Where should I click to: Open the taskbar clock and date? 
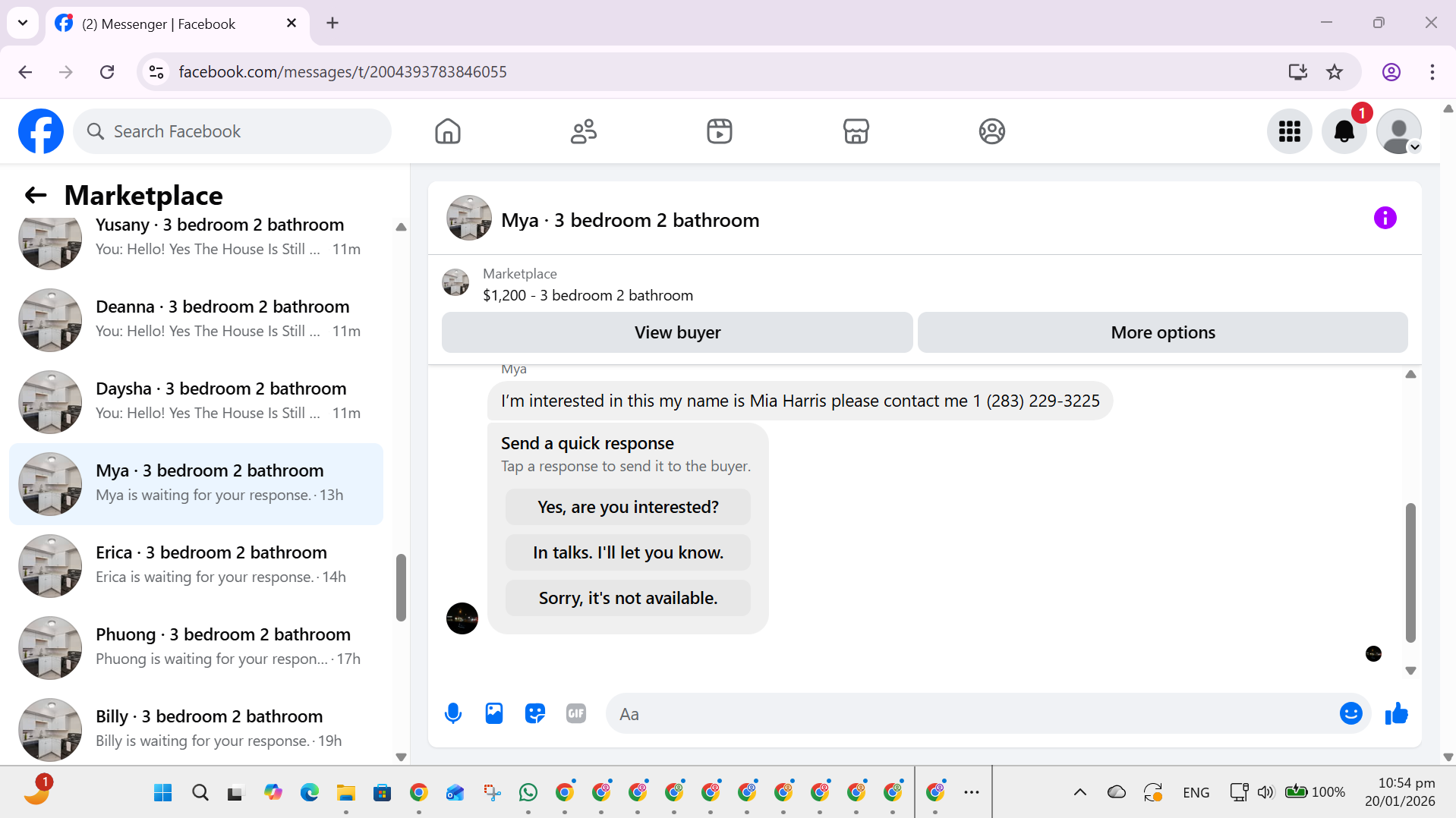pyautogui.click(x=1401, y=792)
